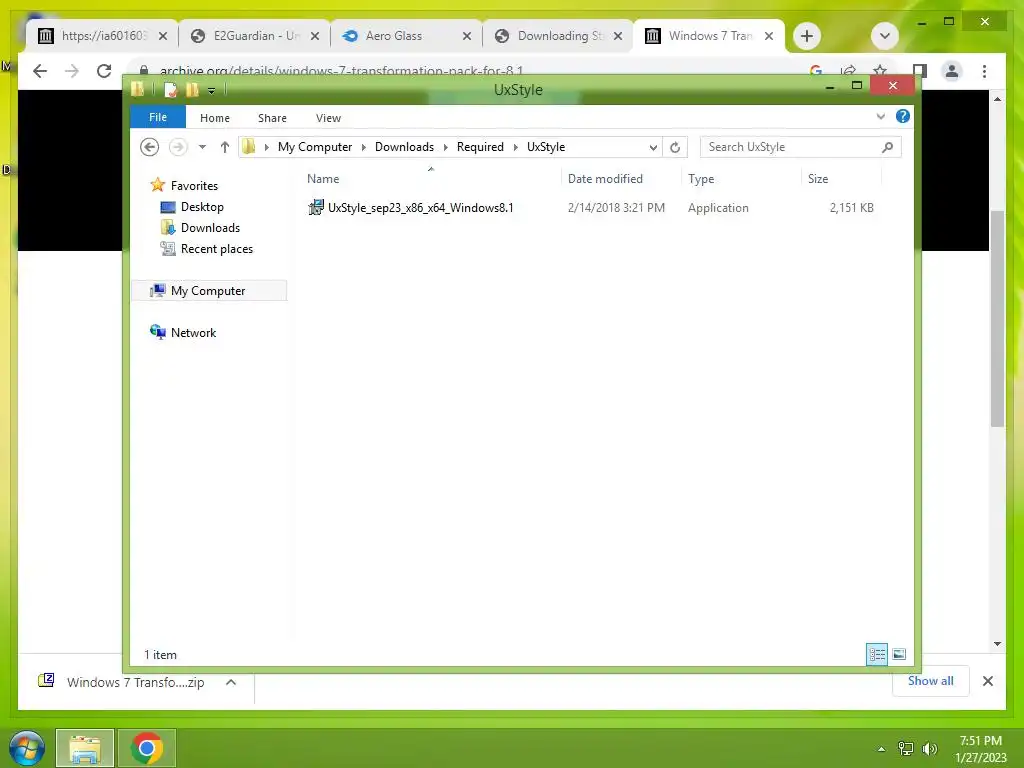Click the Properties quick access toolbar icon
The width and height of the screenshot is (1024, 768).
coord(170,90)
